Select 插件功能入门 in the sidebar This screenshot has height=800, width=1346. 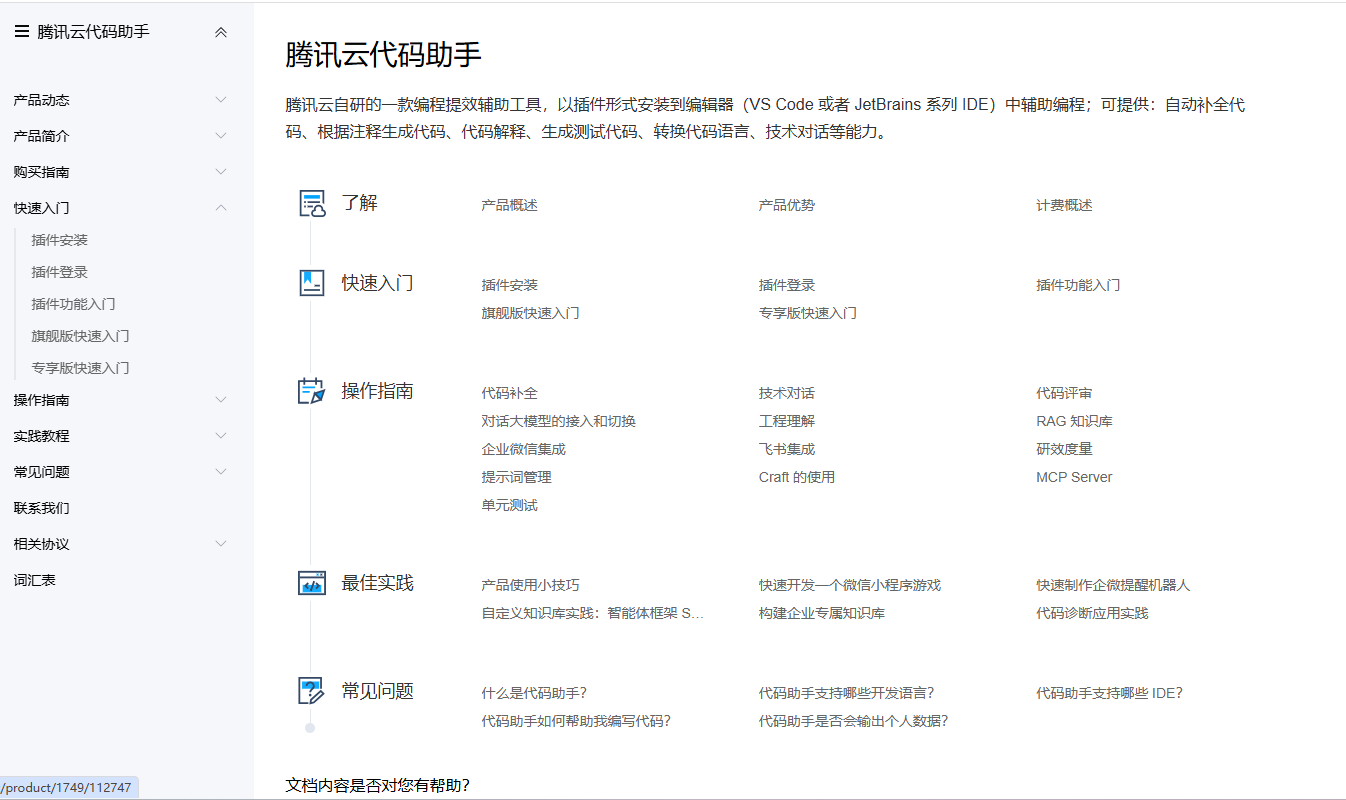(74, 304)
